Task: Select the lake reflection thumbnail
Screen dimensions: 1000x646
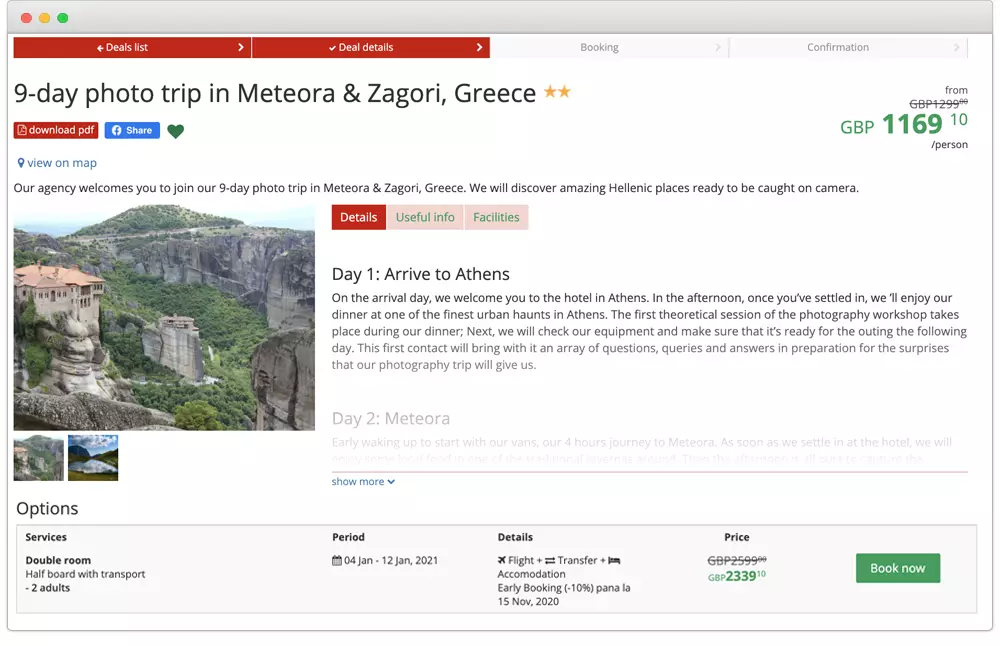Action: 93,457
